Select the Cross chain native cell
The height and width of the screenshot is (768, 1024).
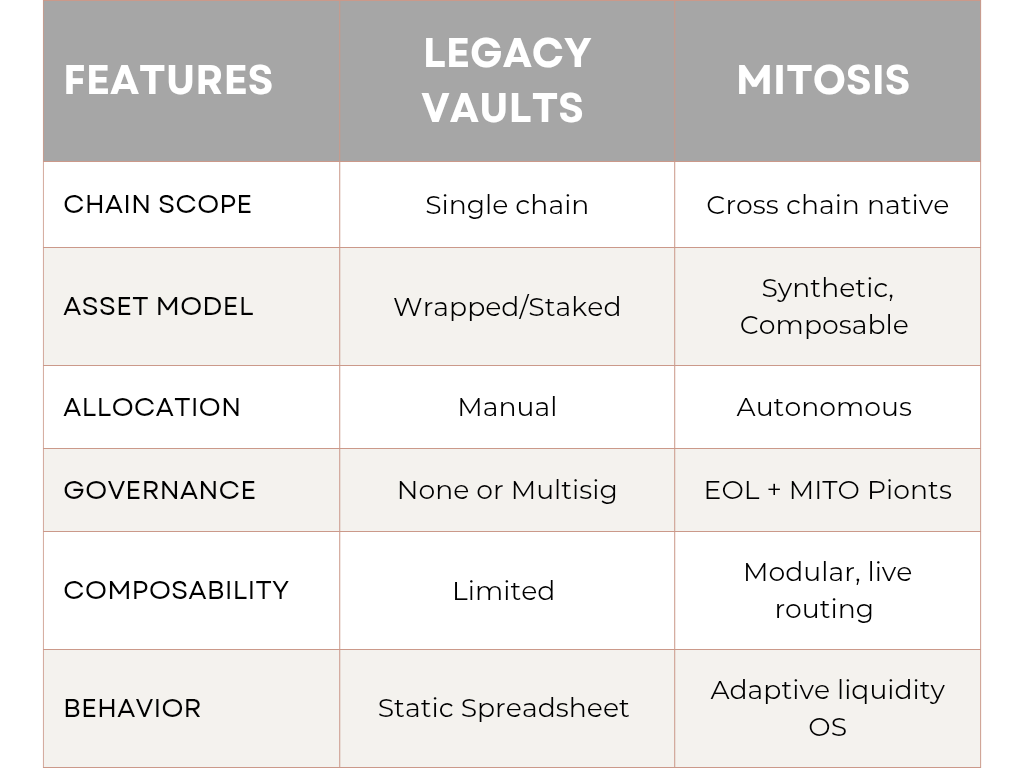[x=827, y=204]
